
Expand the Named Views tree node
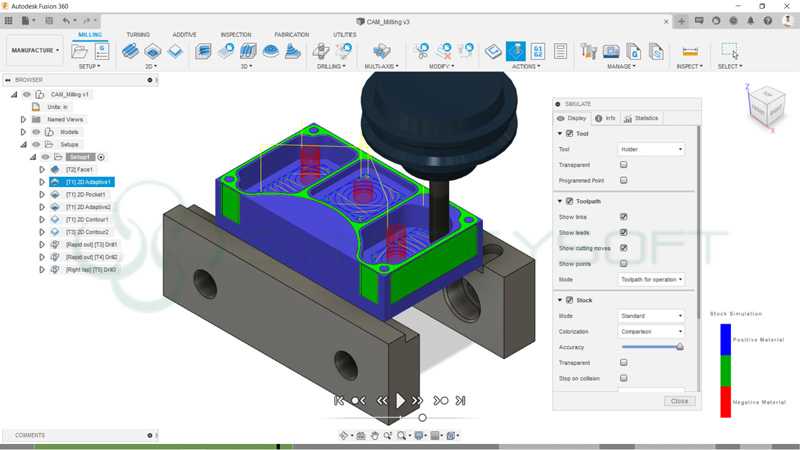point(23,119)
